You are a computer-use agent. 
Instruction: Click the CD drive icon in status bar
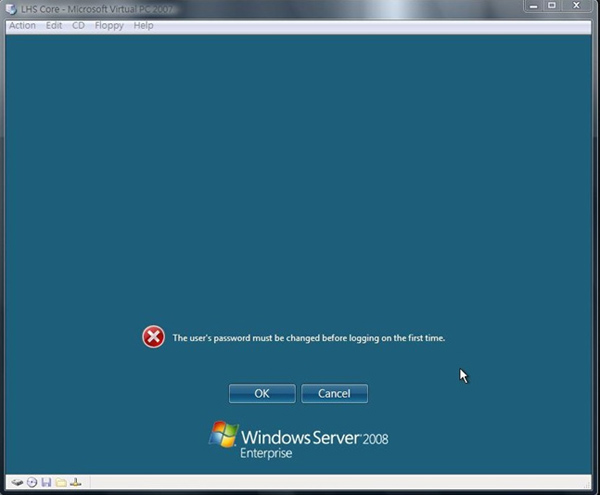tap(32, 482)
